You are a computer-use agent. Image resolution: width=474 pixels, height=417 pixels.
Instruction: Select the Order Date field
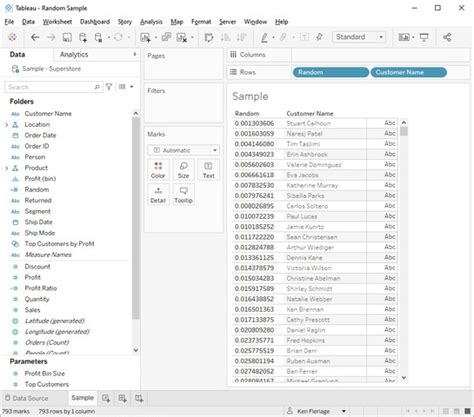click(x=40, y=135)
